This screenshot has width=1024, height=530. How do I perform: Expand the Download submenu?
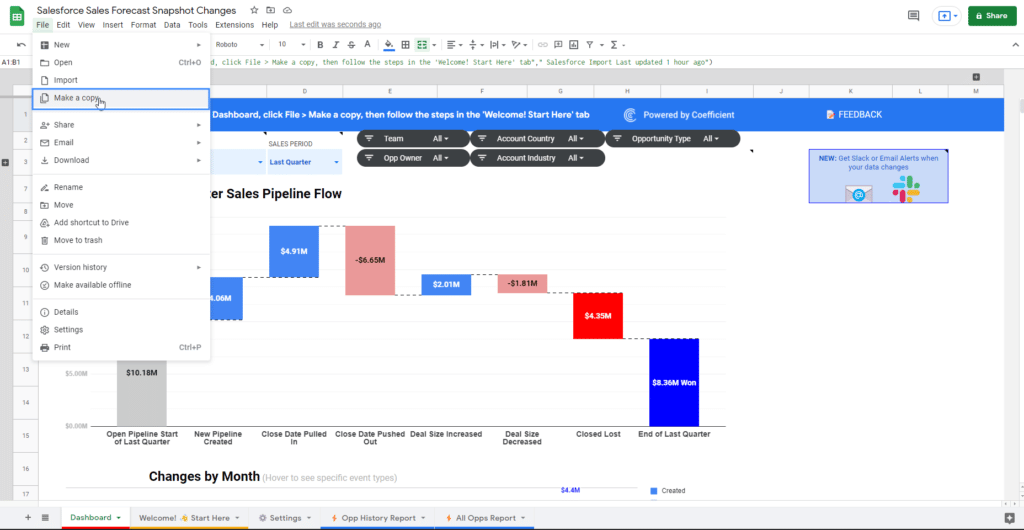pyautogui.click(x=121, y=160)
